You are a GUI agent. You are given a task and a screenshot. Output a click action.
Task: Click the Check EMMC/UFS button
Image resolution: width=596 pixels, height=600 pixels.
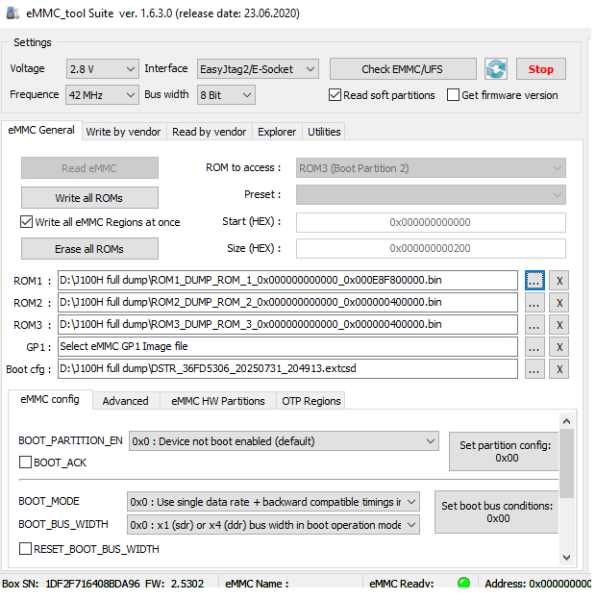click(403, 69)
